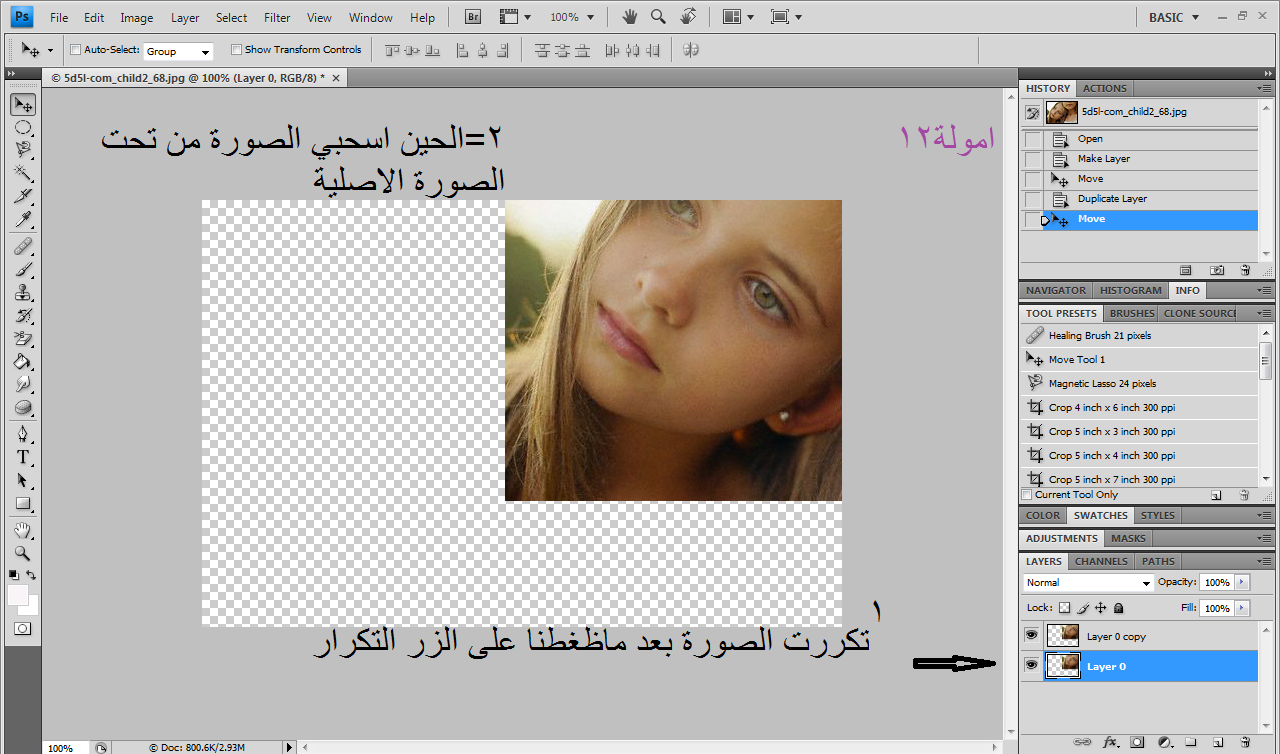Viewport: 1280px width, 754px height.
Task: Enable Show Transform Controls checkbox
Action: pos(236,50)
